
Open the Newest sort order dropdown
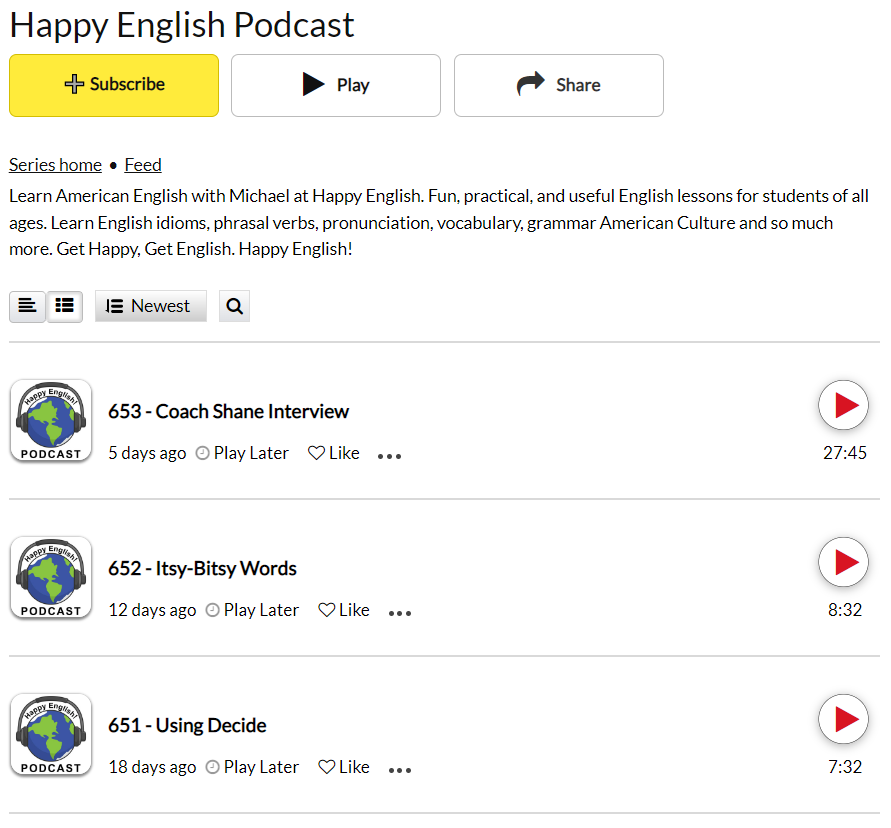[151, 306]
